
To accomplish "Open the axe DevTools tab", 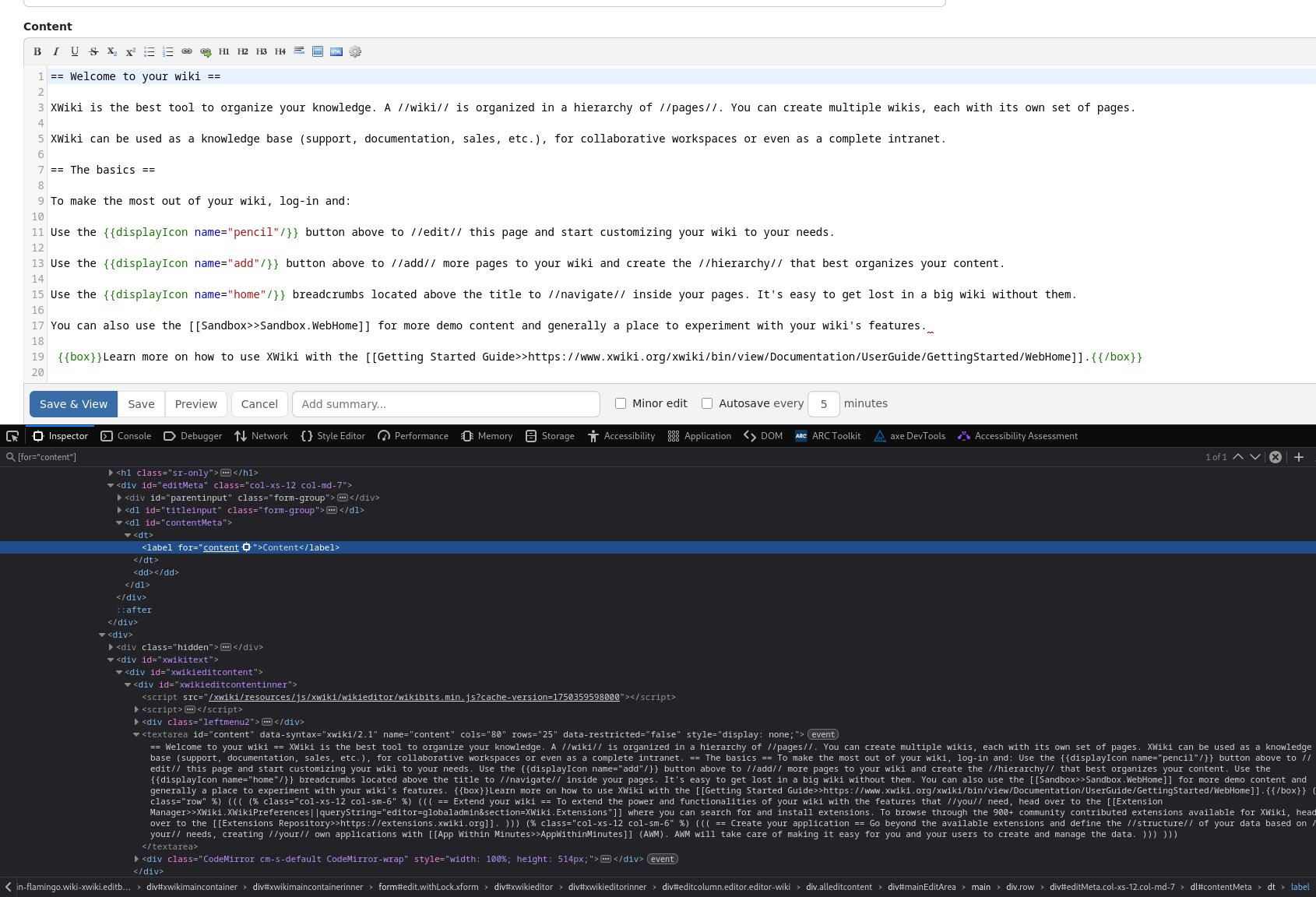I will coord(910,436).
